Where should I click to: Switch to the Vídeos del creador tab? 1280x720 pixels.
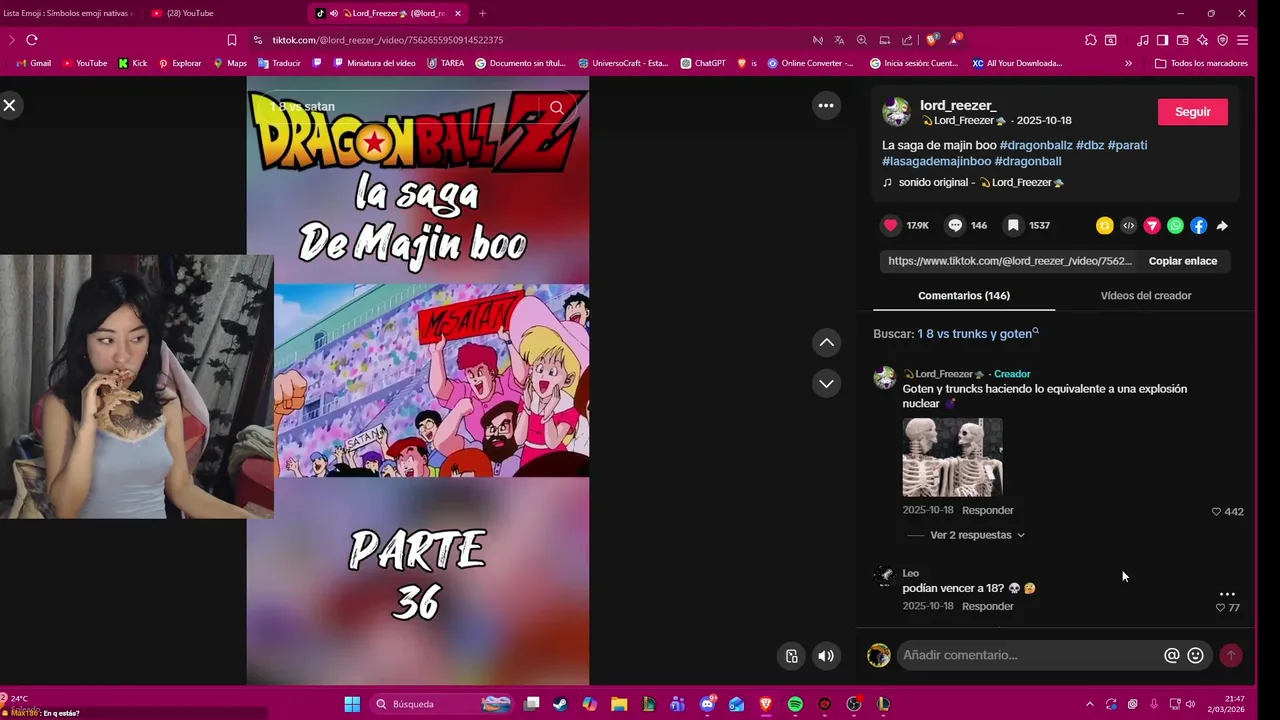(1146, 296)
